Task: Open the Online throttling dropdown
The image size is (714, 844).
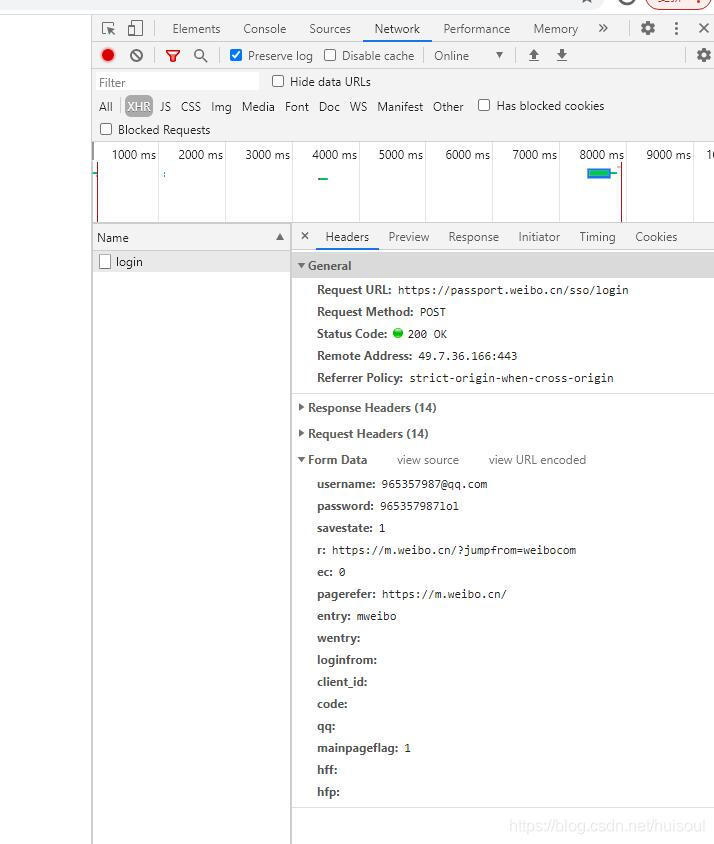Action: click(468, 56)
